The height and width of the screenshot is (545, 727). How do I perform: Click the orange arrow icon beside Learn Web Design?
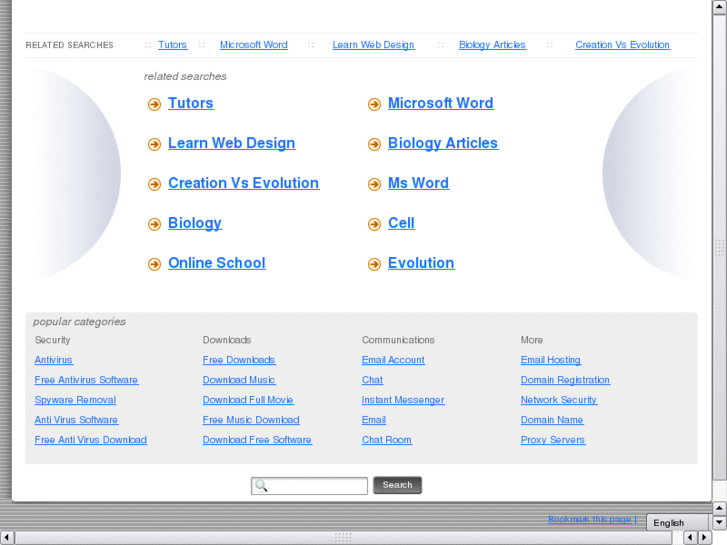tap(154, 144)
